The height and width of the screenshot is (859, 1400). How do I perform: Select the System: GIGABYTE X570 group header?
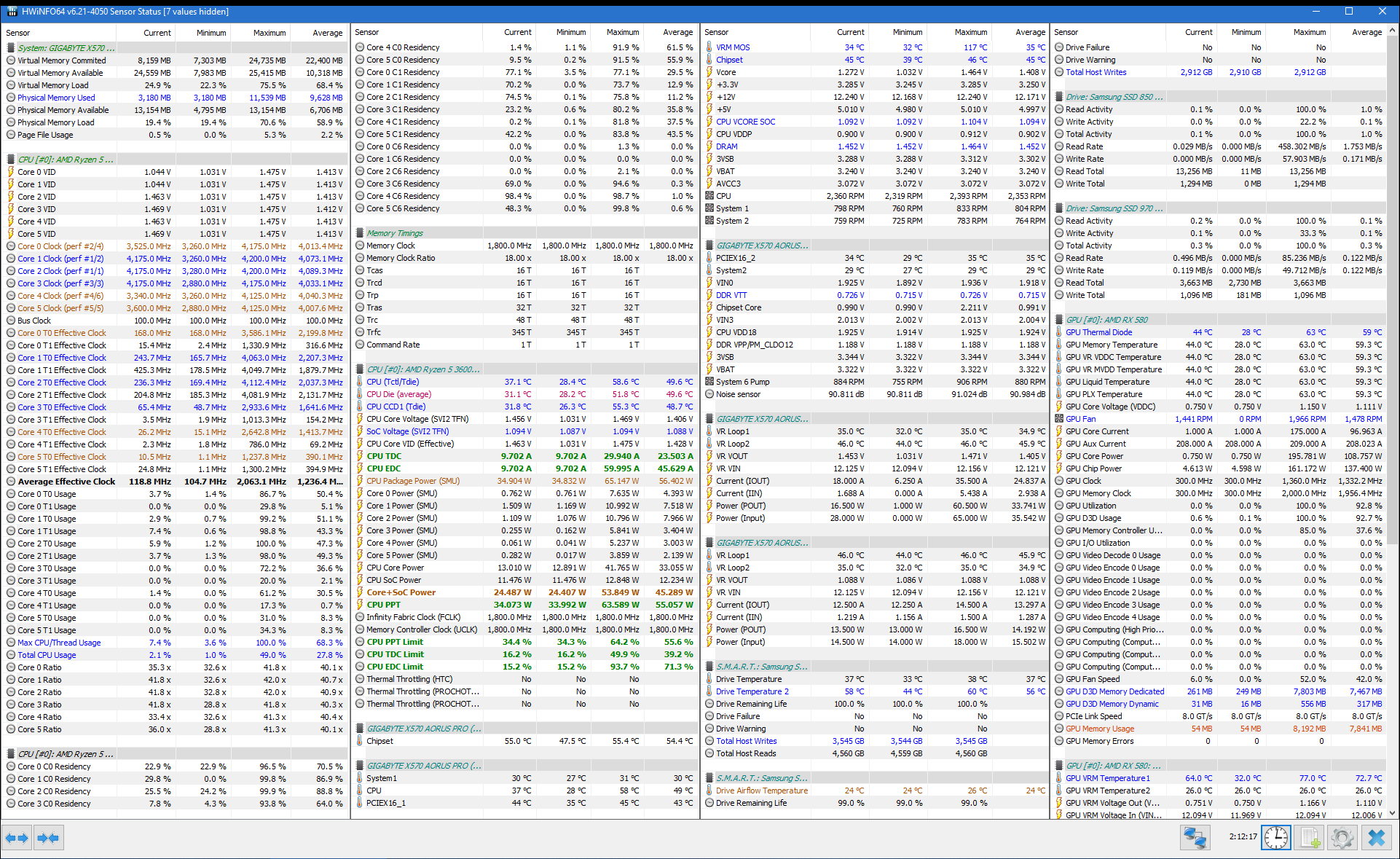175,48
